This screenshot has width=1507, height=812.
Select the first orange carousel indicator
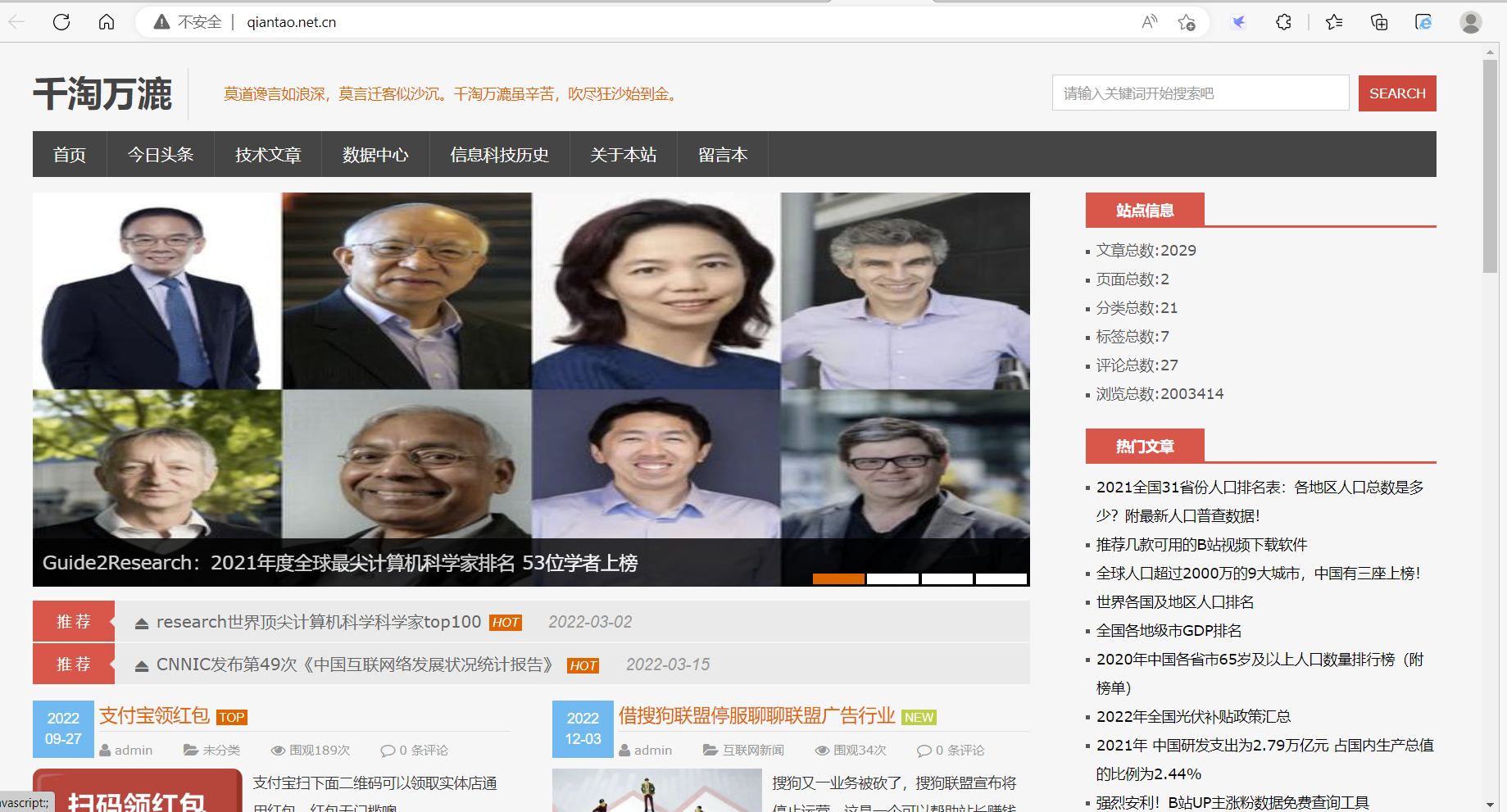(x=838, y=578)
